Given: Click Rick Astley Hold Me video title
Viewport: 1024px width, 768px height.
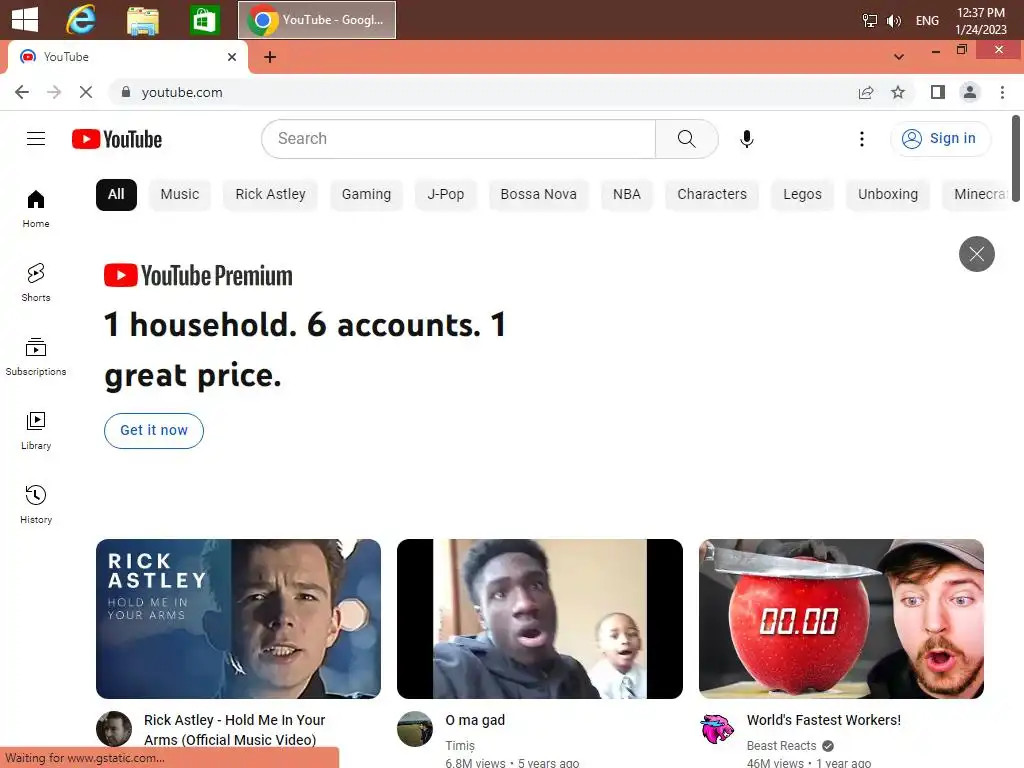Looking at the screenshot, I should point(234,729).
